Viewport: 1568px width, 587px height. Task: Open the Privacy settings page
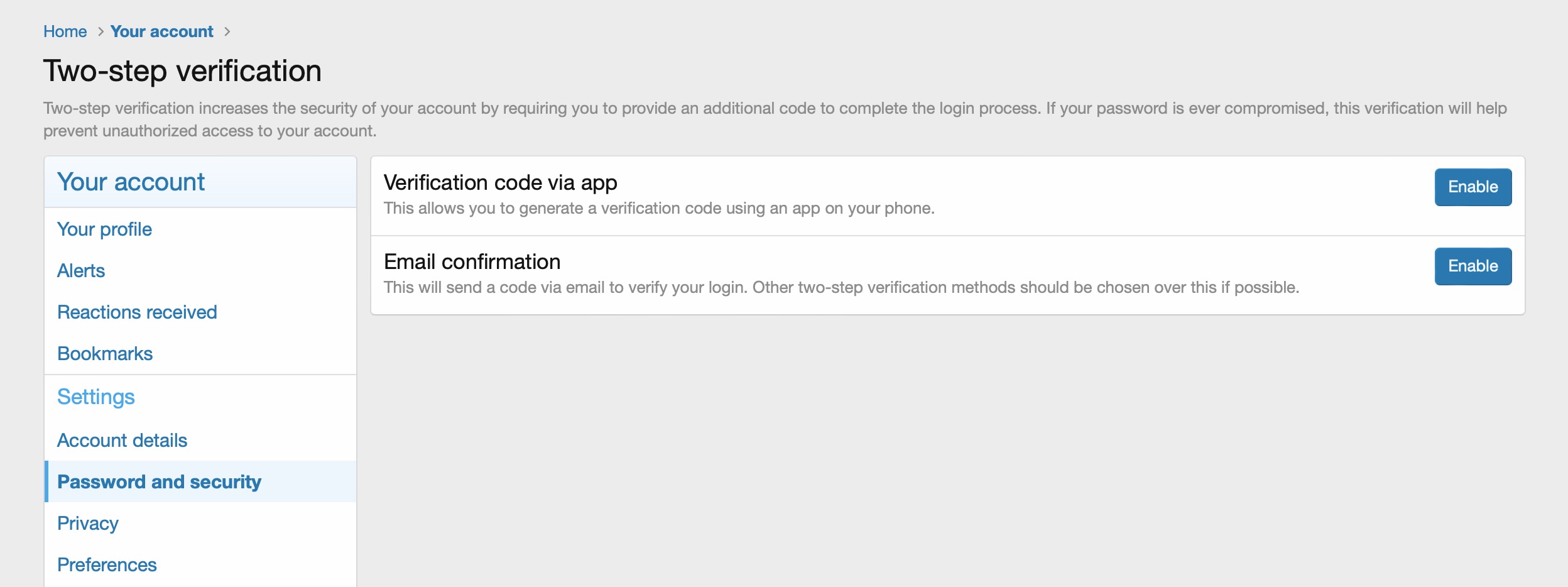pyautogui.click(x=87, y=524)
